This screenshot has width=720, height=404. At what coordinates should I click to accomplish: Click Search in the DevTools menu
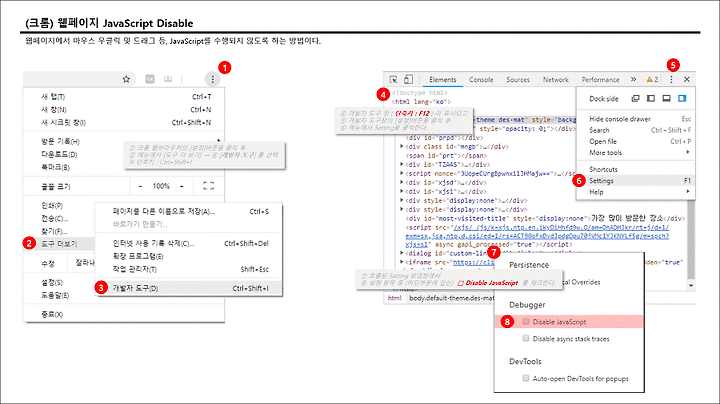[x=636, y=130]
